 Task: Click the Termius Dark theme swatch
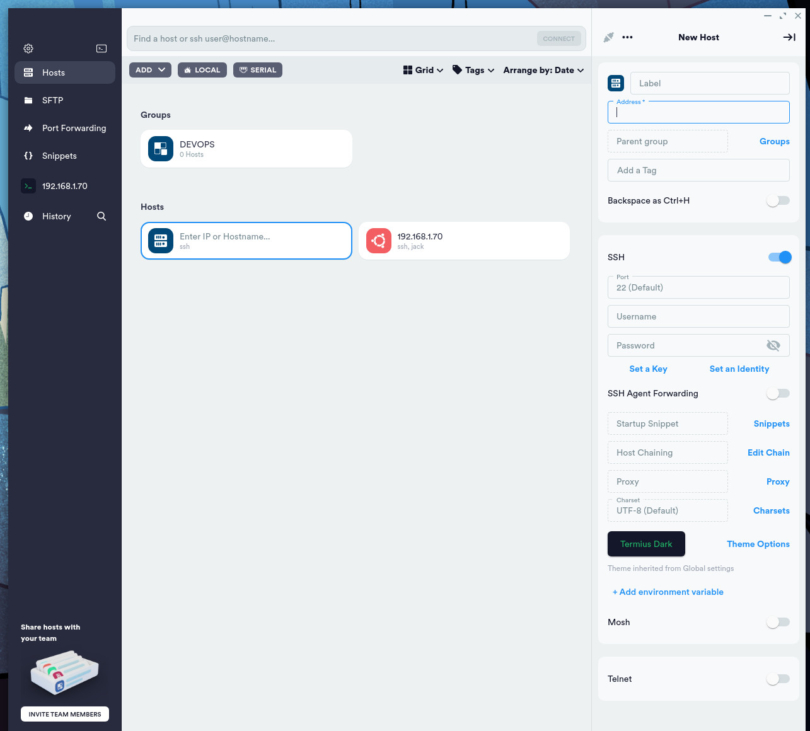[x=646, y=544]
